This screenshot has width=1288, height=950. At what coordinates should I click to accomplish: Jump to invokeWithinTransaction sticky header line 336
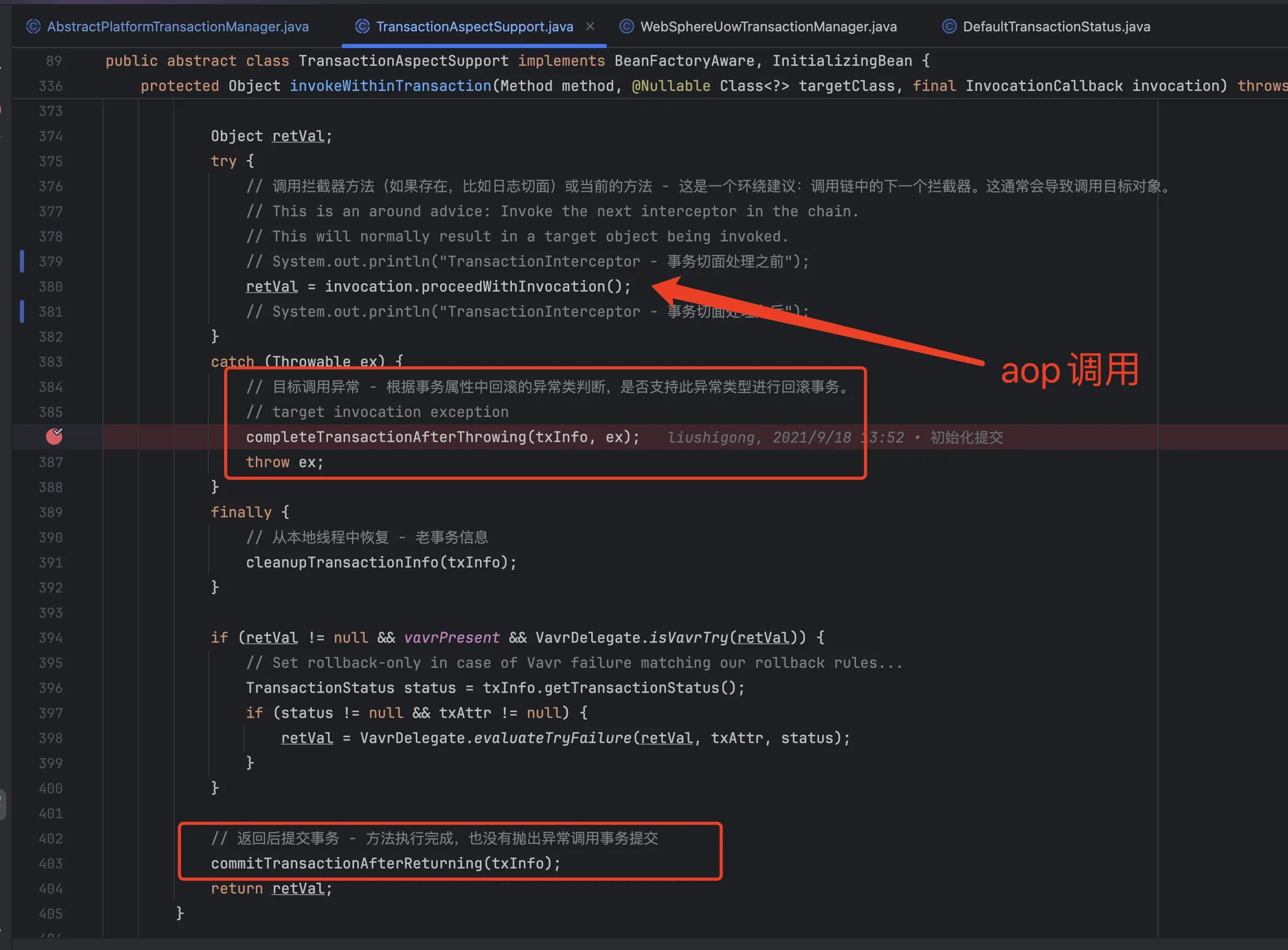click(x=390, y=86)
